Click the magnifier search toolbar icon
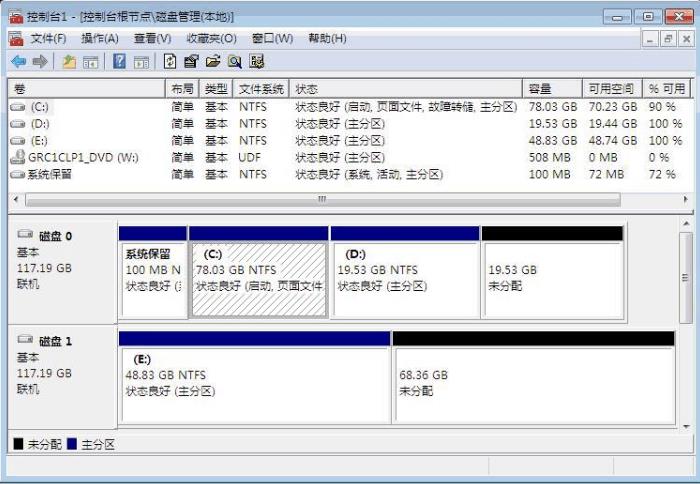The width and height of the screenshot is (700, 484). 235,61
